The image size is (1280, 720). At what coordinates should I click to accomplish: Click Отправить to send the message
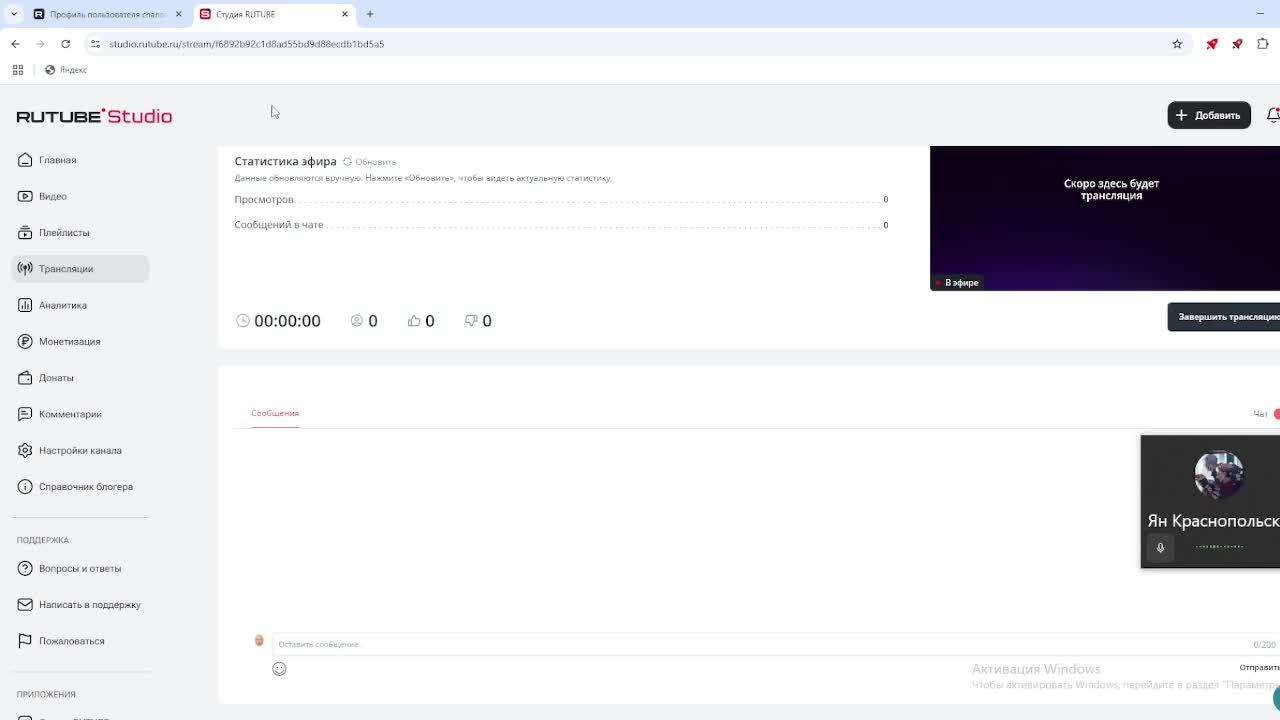(x=1259, y=667)
